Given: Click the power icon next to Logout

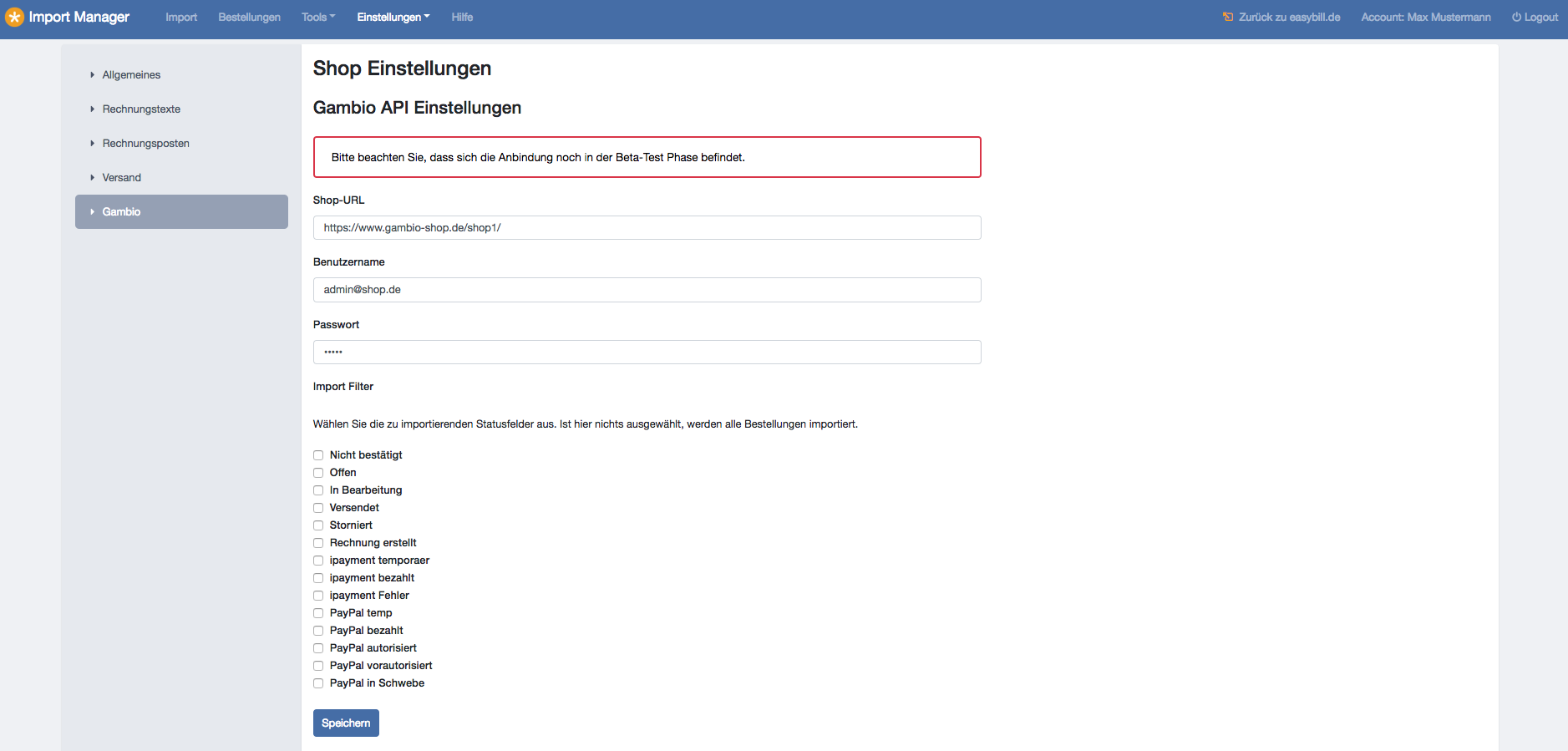Looking at the screenshot, I should pyautogui.click(x=1516, y=17).
